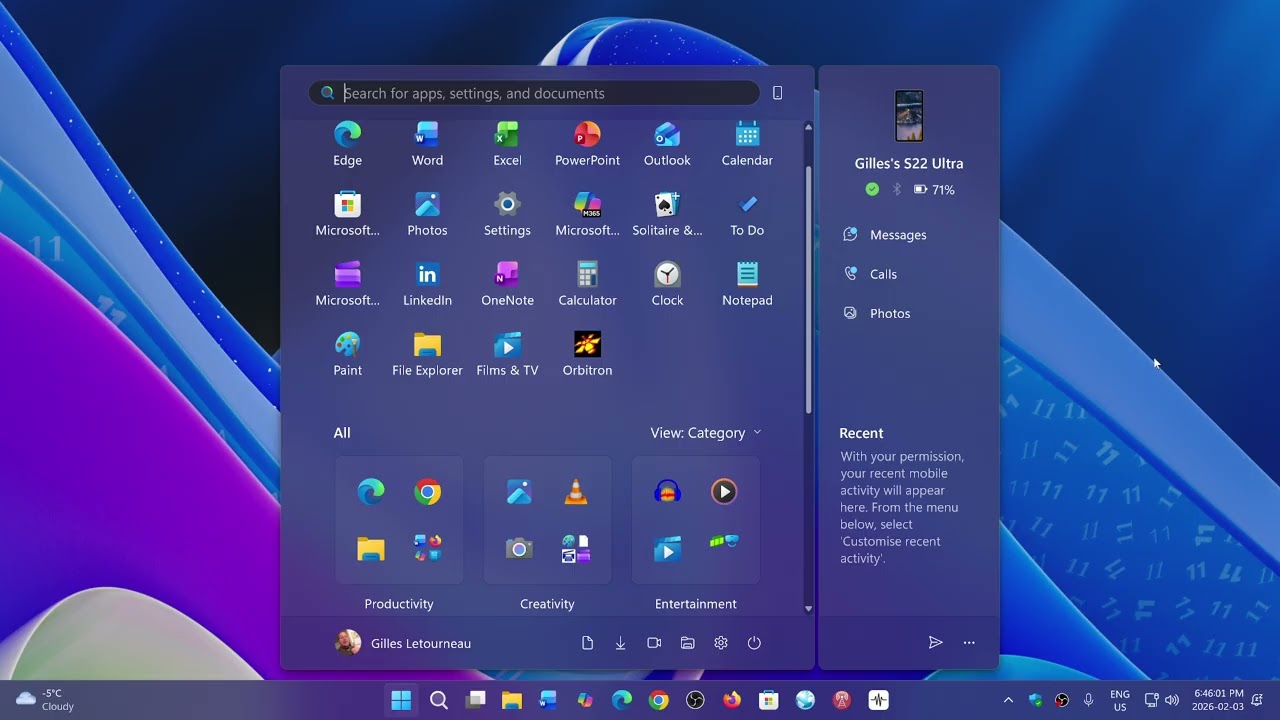The image size is (1280, 720).
Task: Click the S22 Ultra phone thumbnail
Action: (x=909, y=116)
